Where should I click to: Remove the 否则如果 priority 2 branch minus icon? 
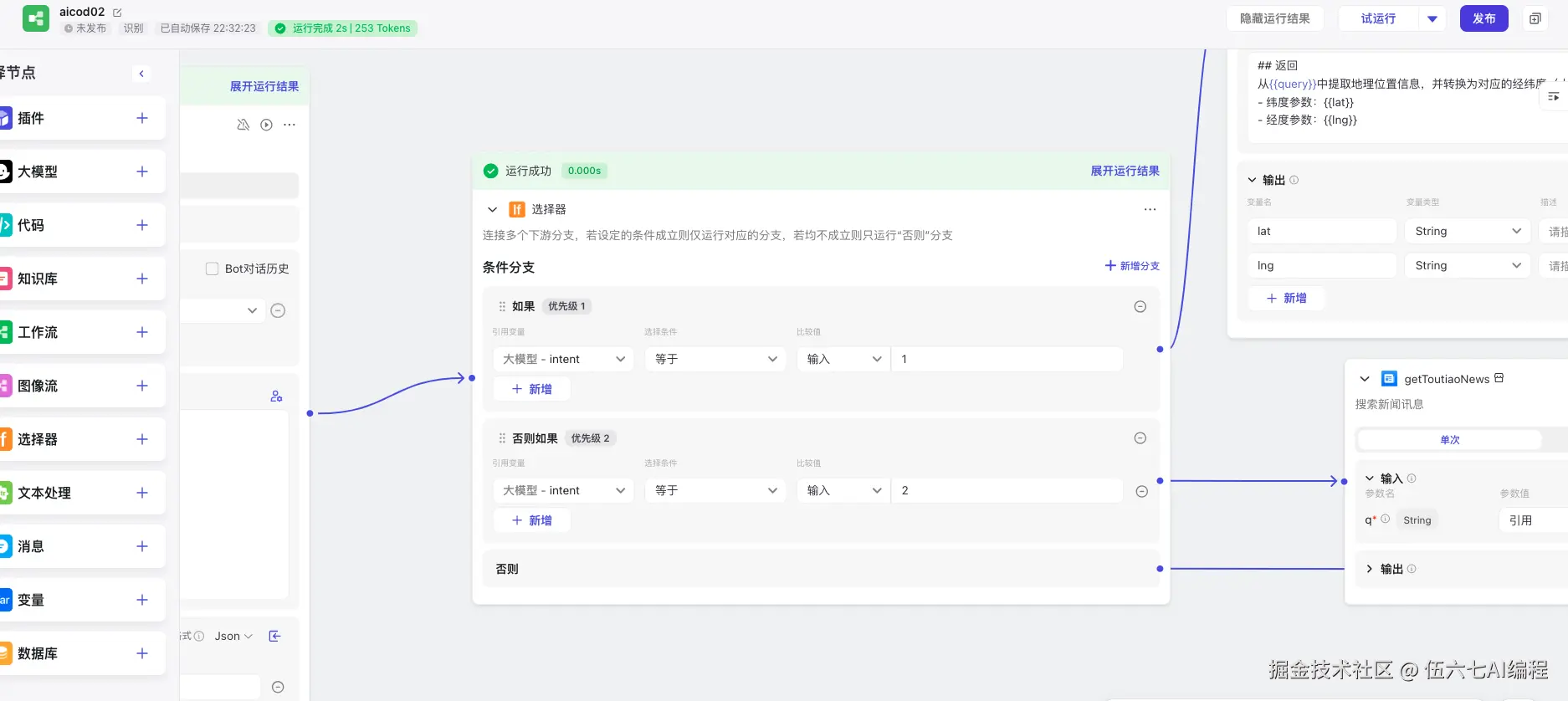[x=1140, y=438]
